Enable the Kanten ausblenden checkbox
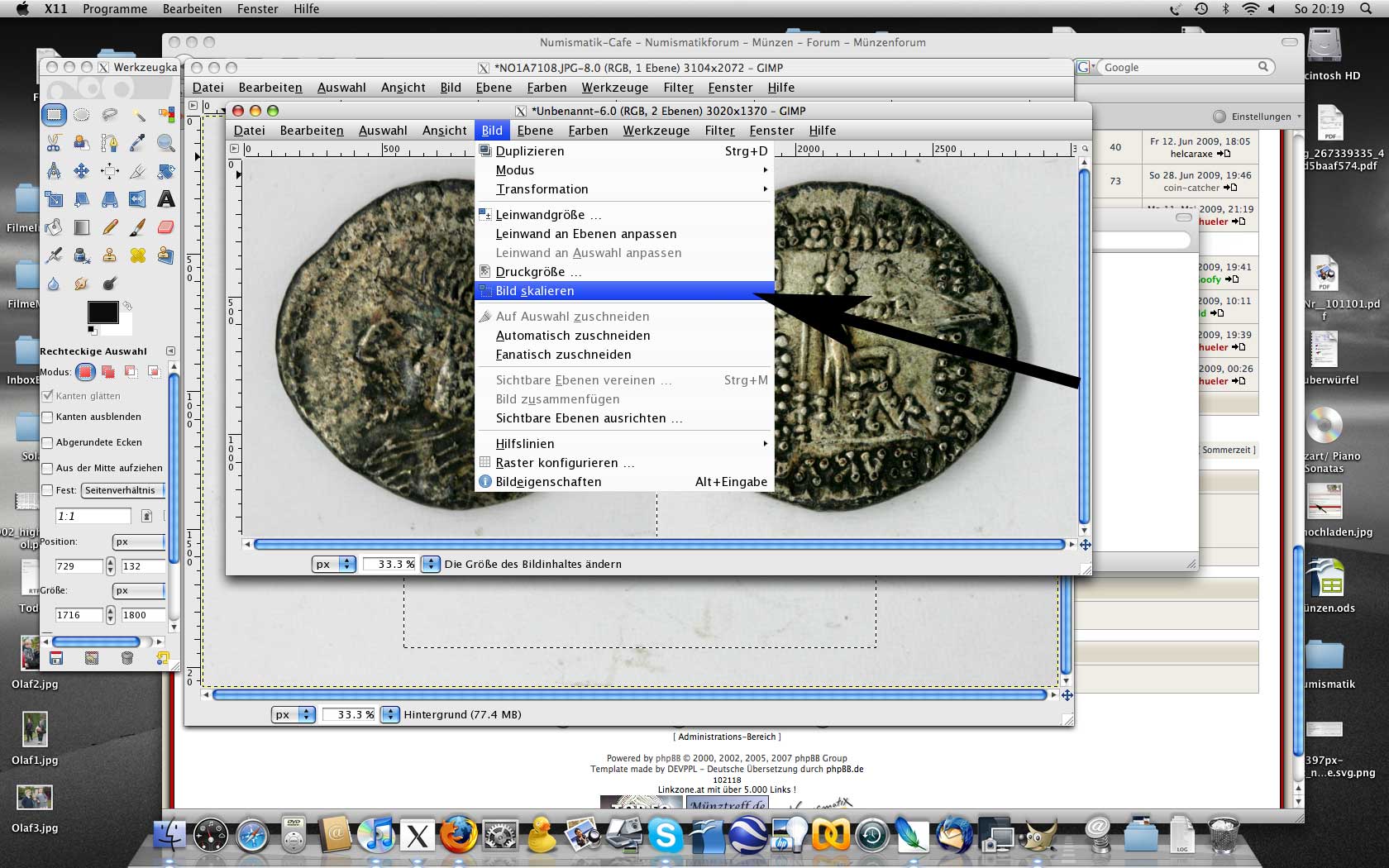Screen dimensions: 1389x868 coord(48,417)
